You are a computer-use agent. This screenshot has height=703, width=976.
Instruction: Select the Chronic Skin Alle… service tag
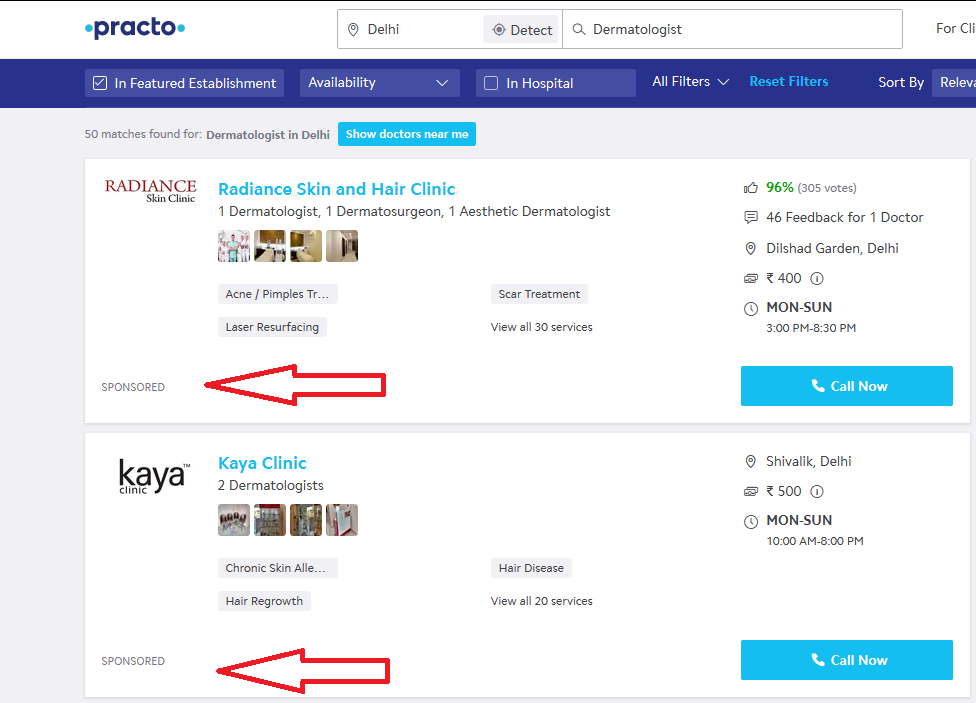(x=278, y=568)
